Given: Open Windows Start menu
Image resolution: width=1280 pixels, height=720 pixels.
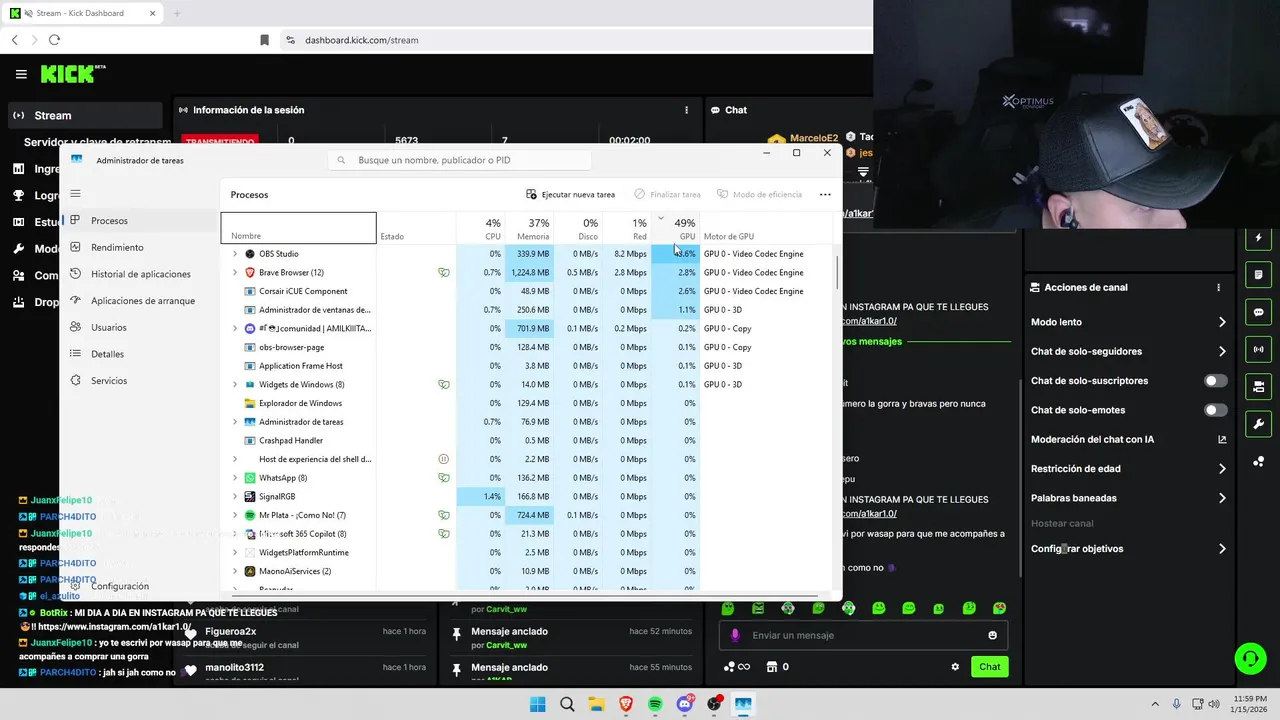Looking at the screenshot, I should tap(538, 704).
